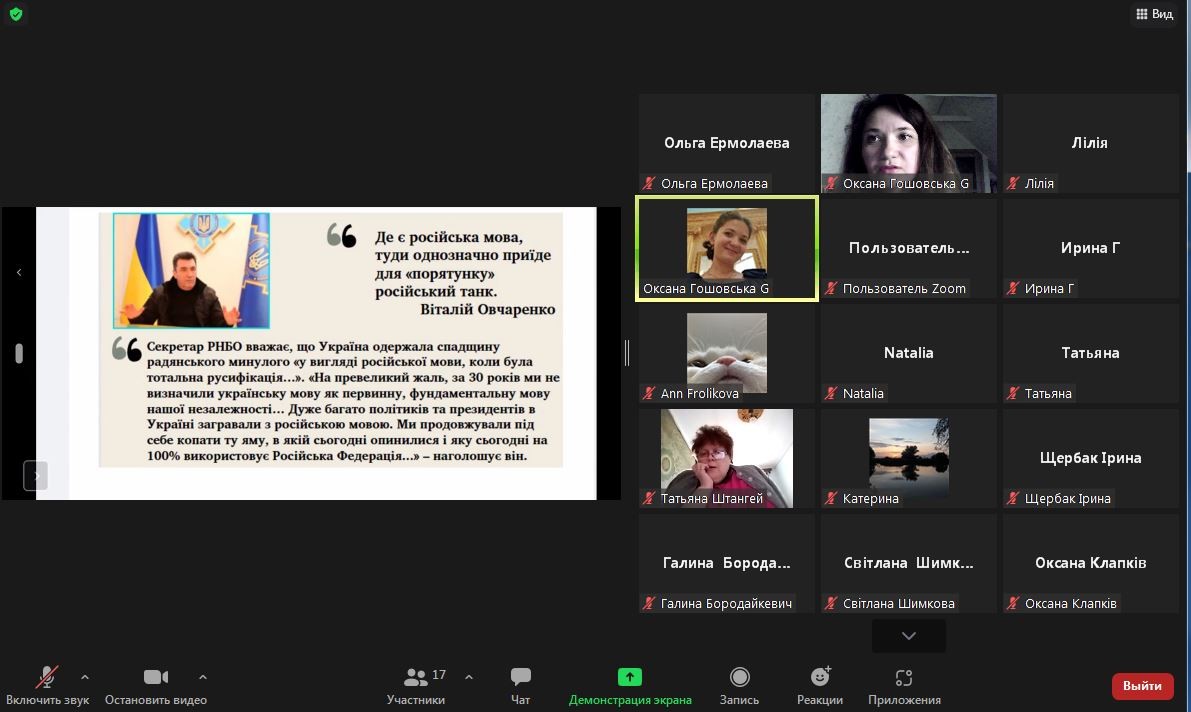Open the Участники participants panel

pos(416,686)
